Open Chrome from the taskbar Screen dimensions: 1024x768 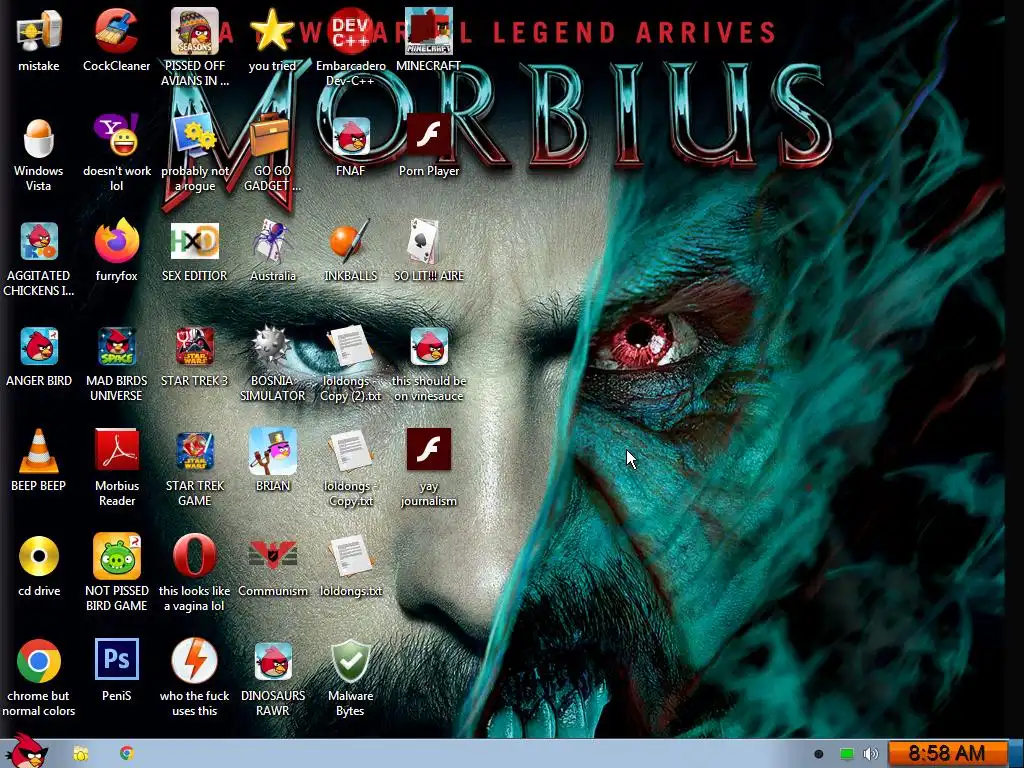tap(127, 754)
